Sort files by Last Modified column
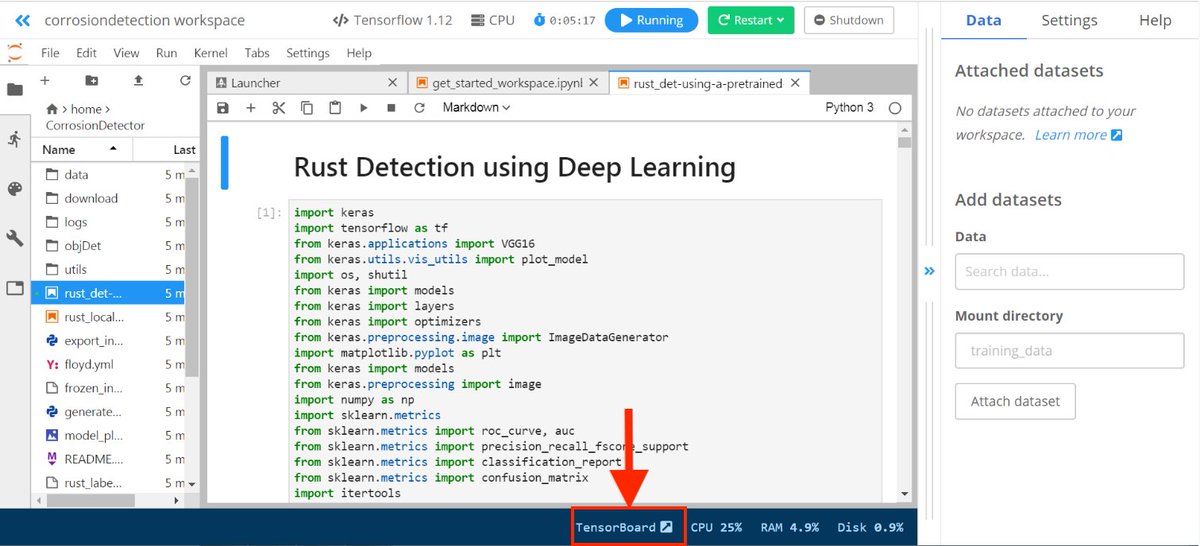 pyautogui.click(x=165, y=149)
